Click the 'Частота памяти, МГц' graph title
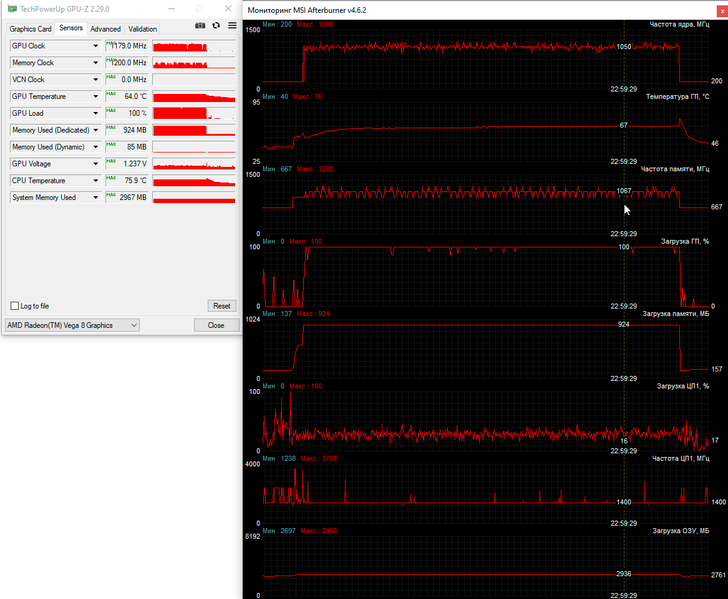 (x=675, y=169)
